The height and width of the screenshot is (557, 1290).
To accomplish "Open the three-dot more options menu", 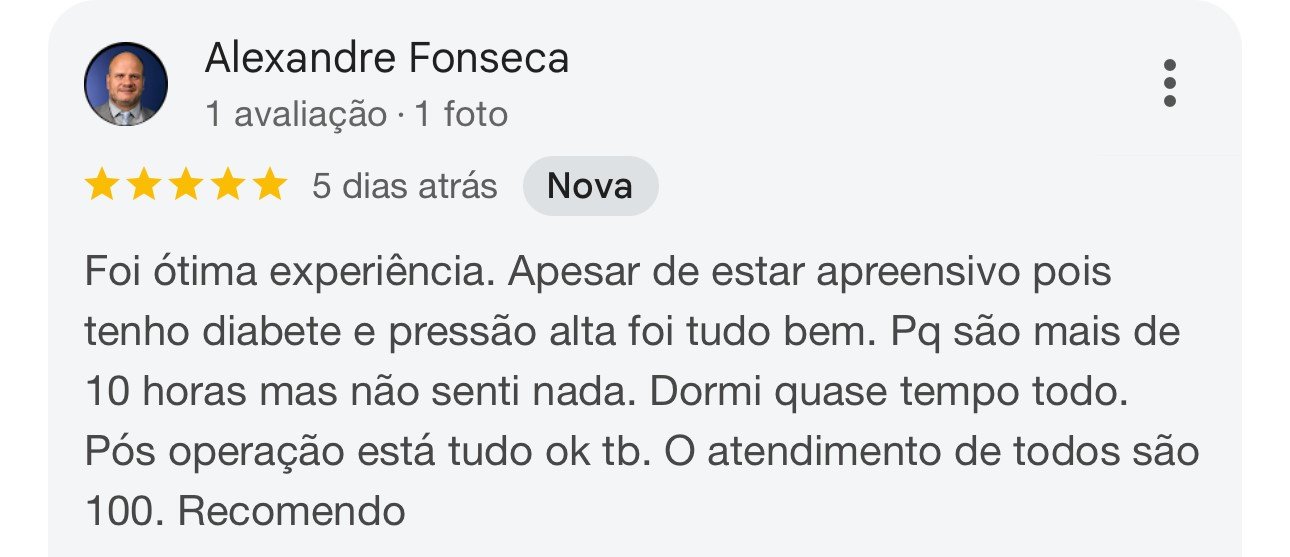I will click(x=1169, y=83).
